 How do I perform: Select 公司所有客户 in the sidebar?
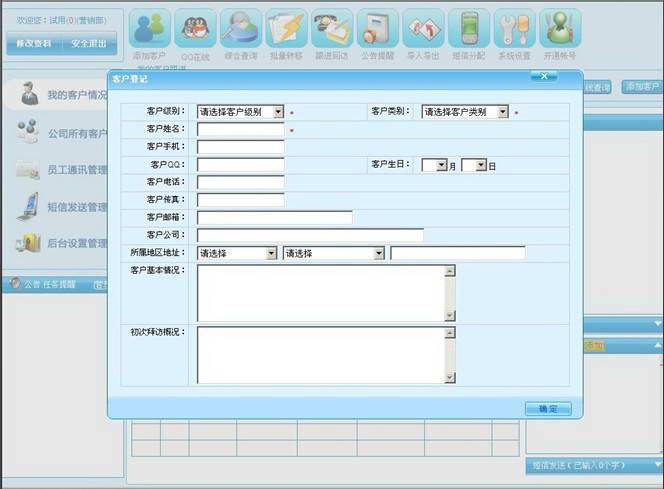(x=77, y=133)
